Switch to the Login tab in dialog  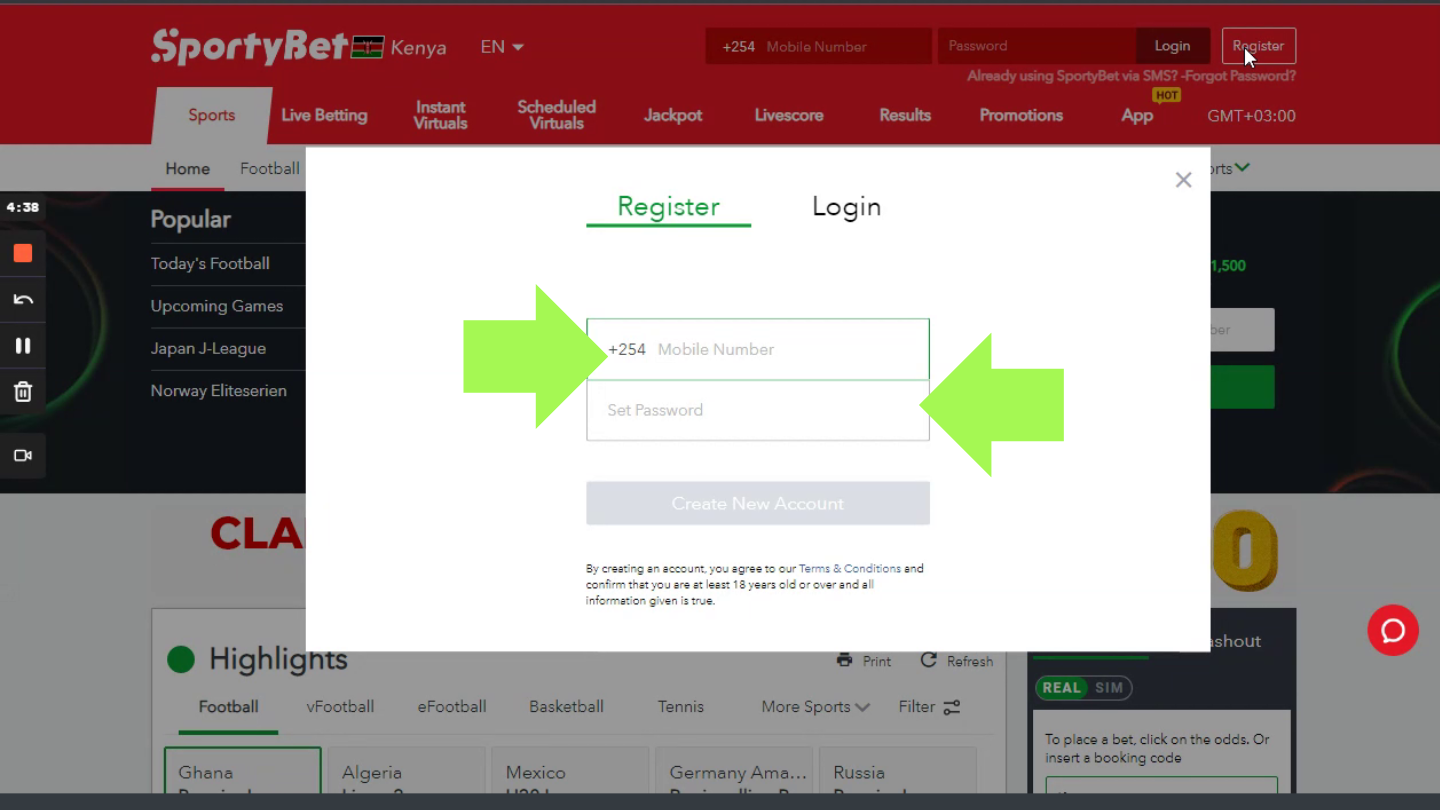(846, 207)
